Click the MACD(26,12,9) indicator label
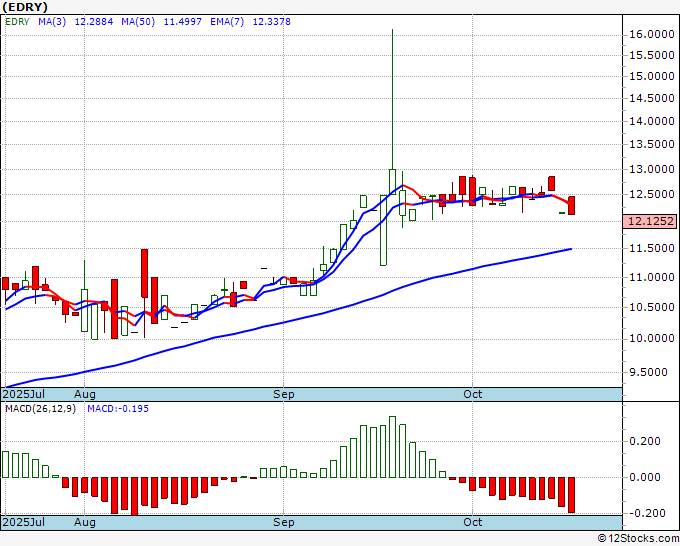 coord(40,409)
